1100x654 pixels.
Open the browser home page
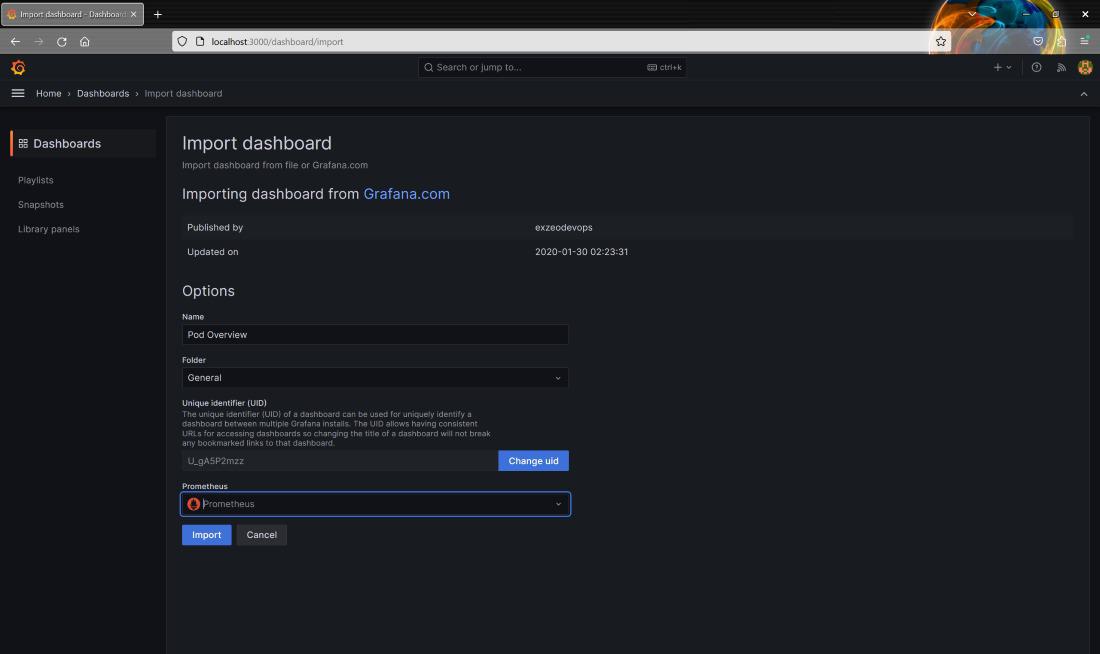[85, 41]
